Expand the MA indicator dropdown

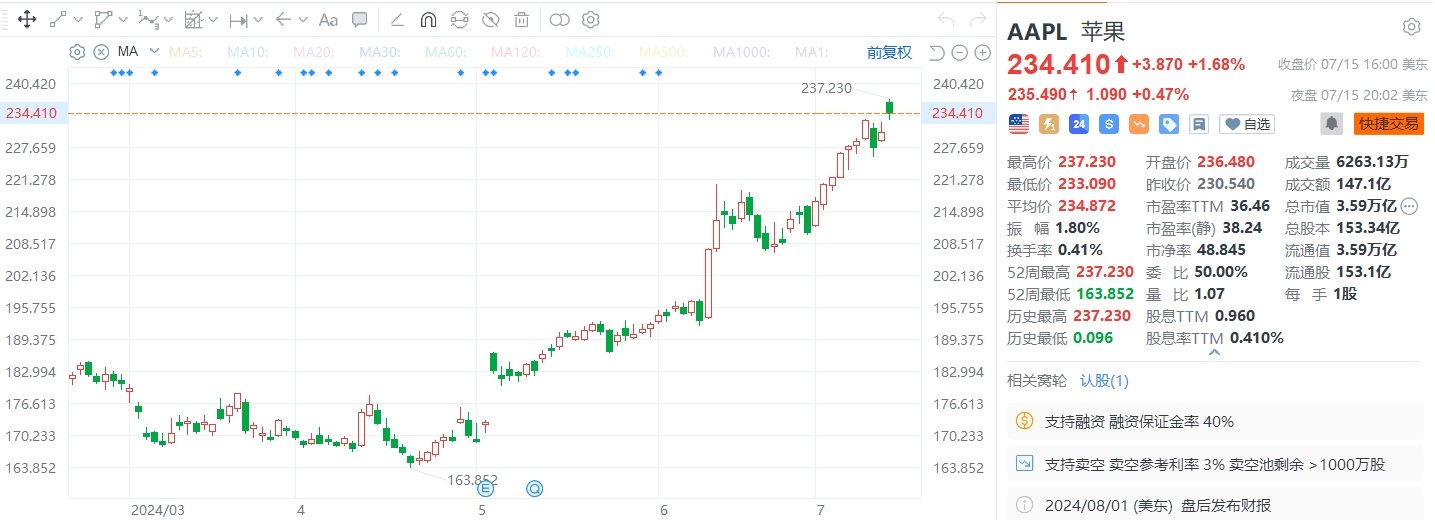tap(154, 51)
